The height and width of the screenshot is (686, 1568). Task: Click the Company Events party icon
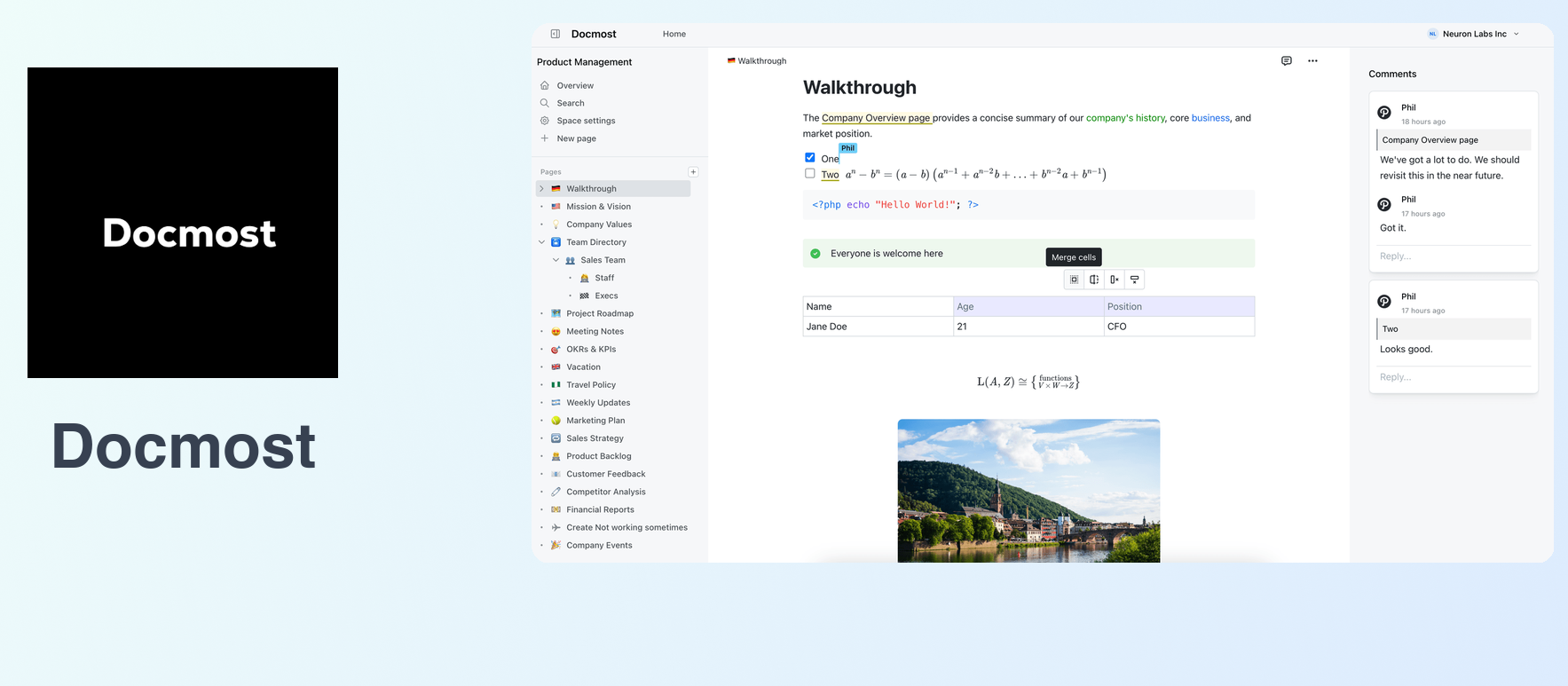click(x=556, y=545)
